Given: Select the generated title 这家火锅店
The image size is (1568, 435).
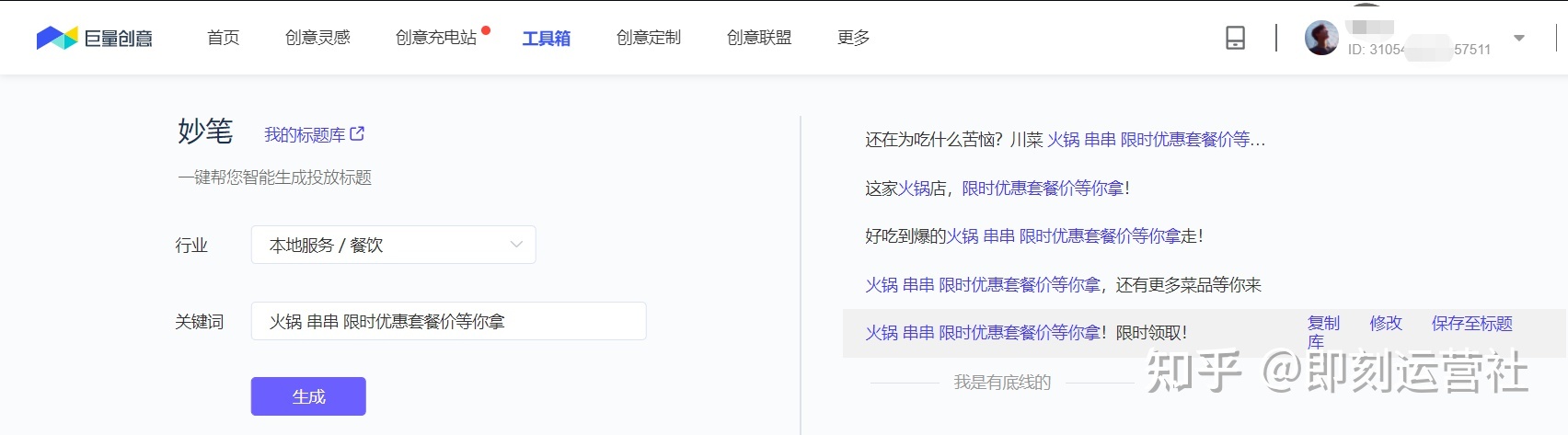Looking at the screenshot, I should pyautogui.click(x=997, y=189).
